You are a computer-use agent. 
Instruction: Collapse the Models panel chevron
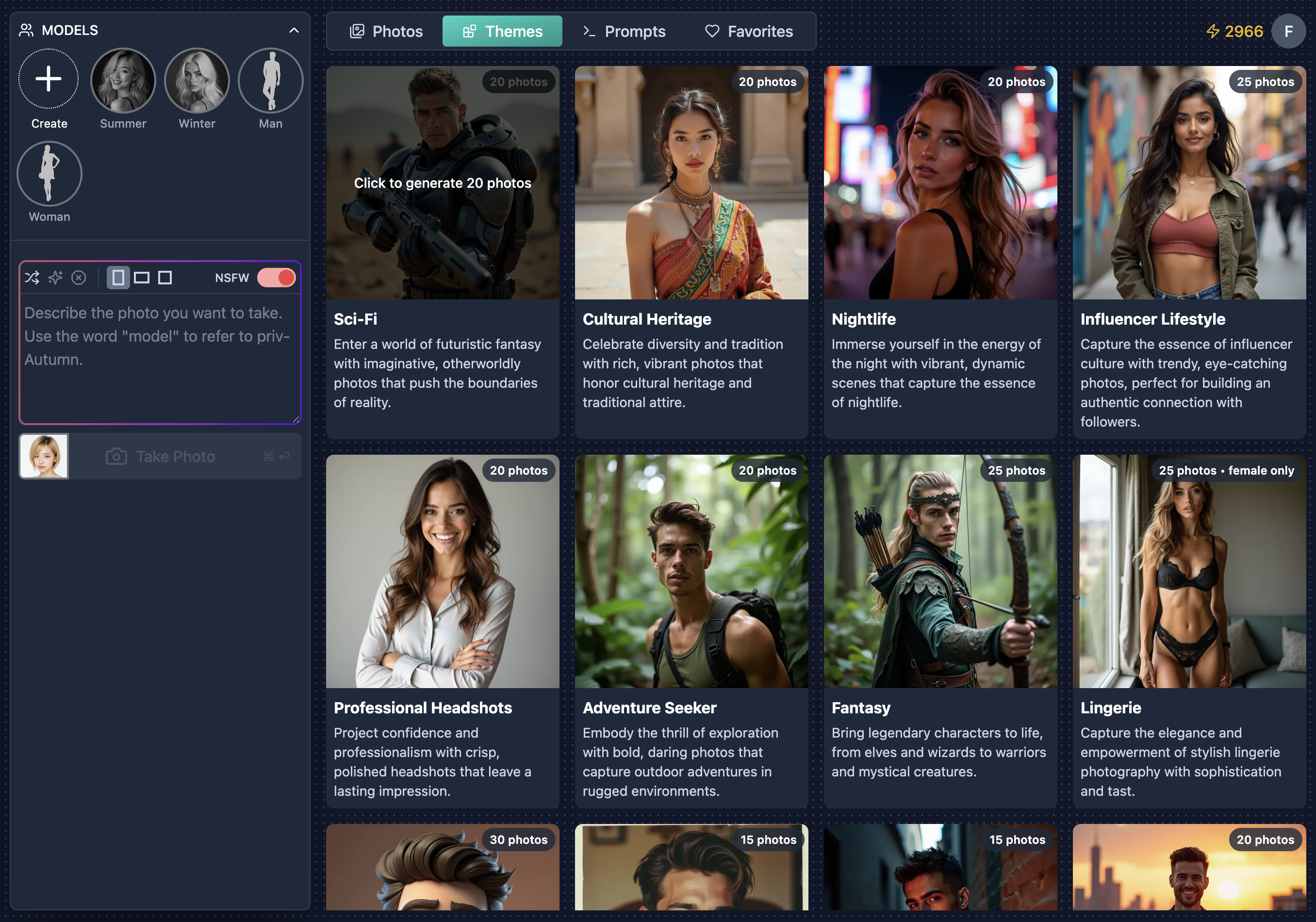(294, 31)
